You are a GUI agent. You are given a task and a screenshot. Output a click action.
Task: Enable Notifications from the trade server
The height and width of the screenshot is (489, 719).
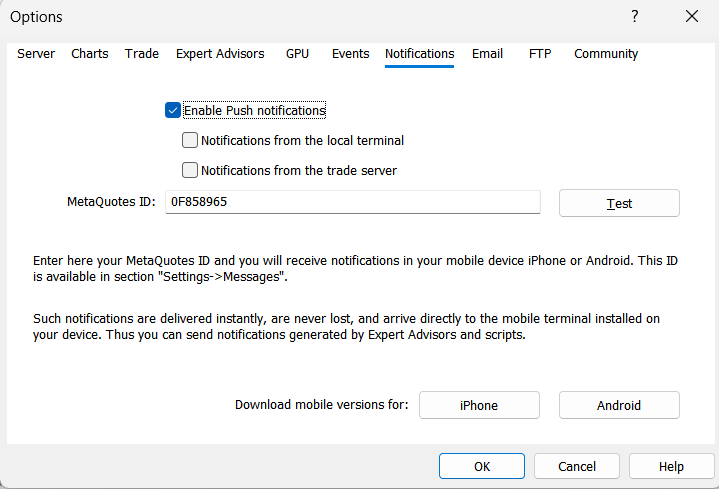point(190,170)
